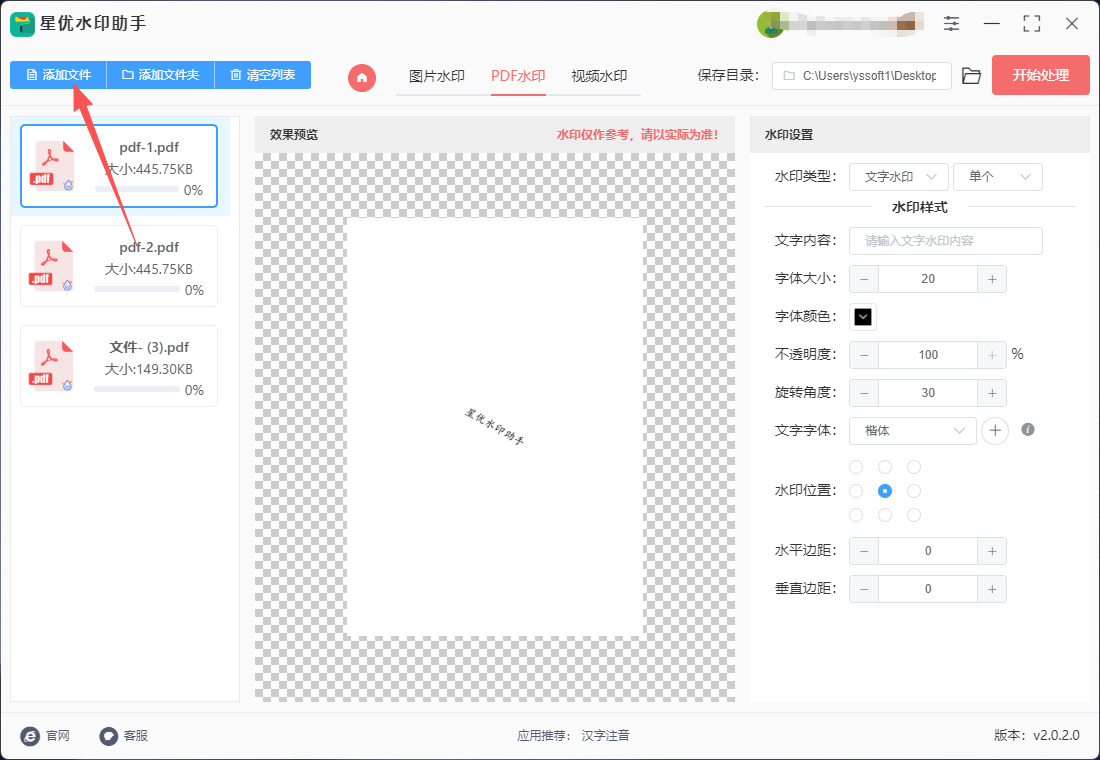Decrease opacity with minus button
This screenshot has height=760, width=1100.
click(x=864, y=355)
